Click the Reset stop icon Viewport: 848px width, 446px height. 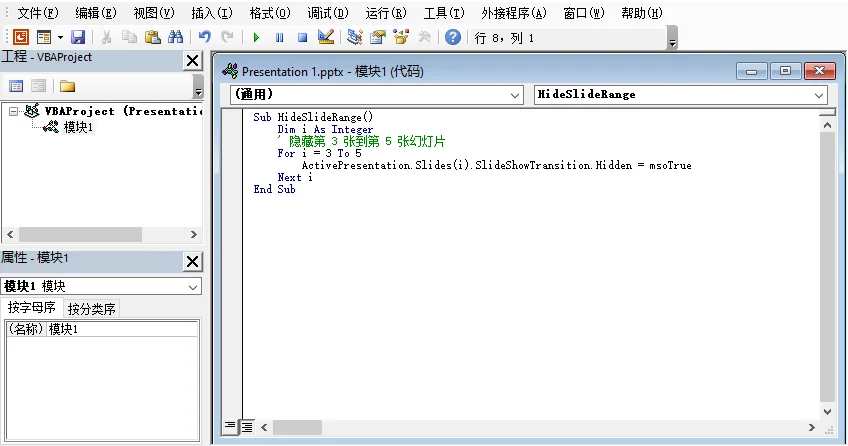[x=302, y=37]
